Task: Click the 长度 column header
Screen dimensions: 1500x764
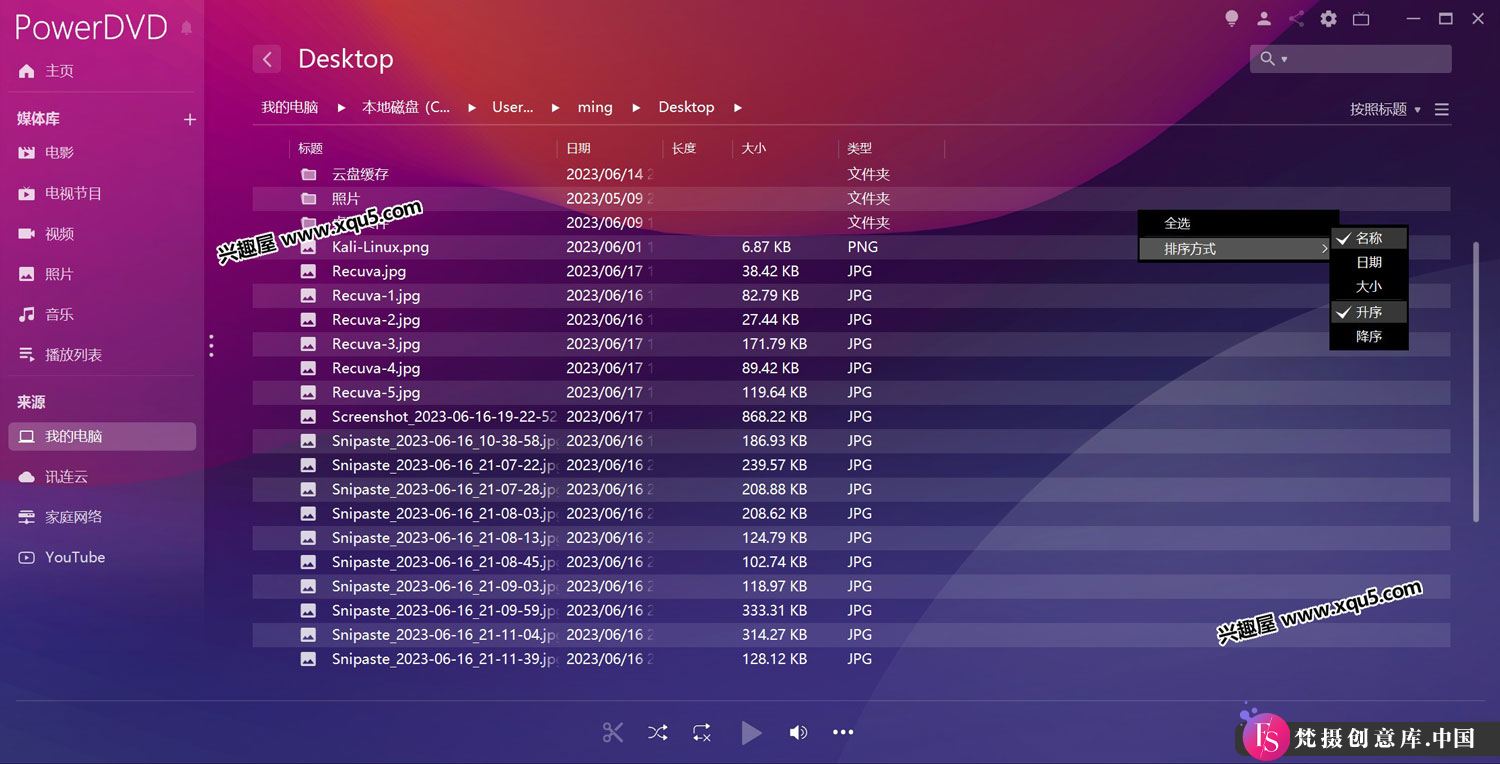Action: tap(684, 148)
